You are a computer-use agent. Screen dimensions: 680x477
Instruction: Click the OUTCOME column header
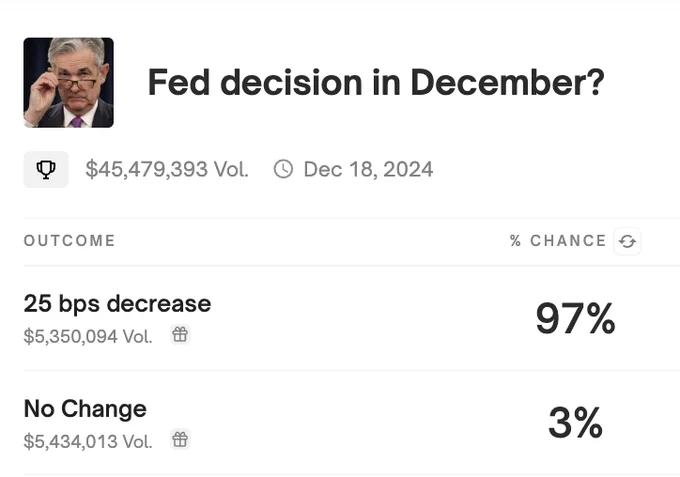[x=69, y=241]
